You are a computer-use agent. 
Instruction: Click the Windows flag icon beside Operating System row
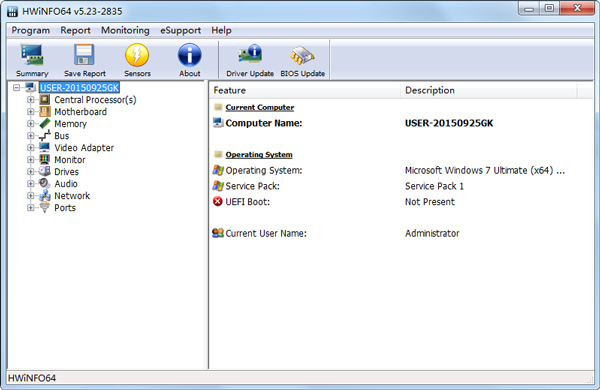(x=218, y=170)
